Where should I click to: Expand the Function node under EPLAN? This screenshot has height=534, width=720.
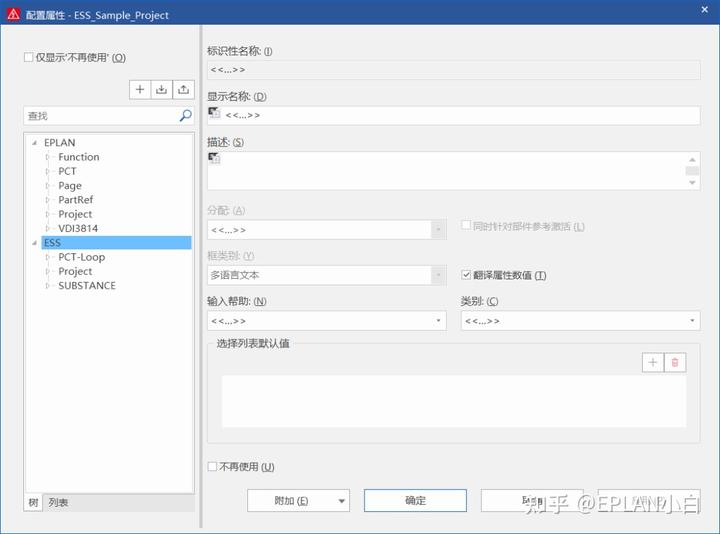click(x=47, y=157)
